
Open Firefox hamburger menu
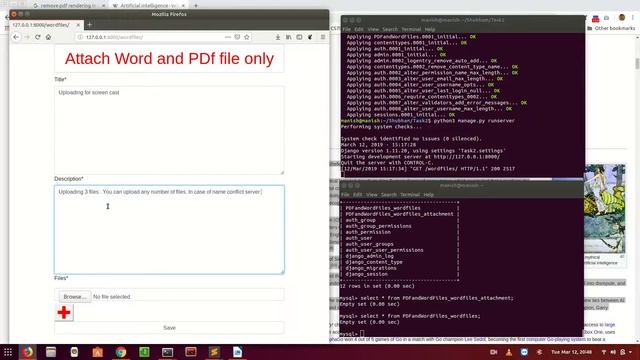coord(323,37)
